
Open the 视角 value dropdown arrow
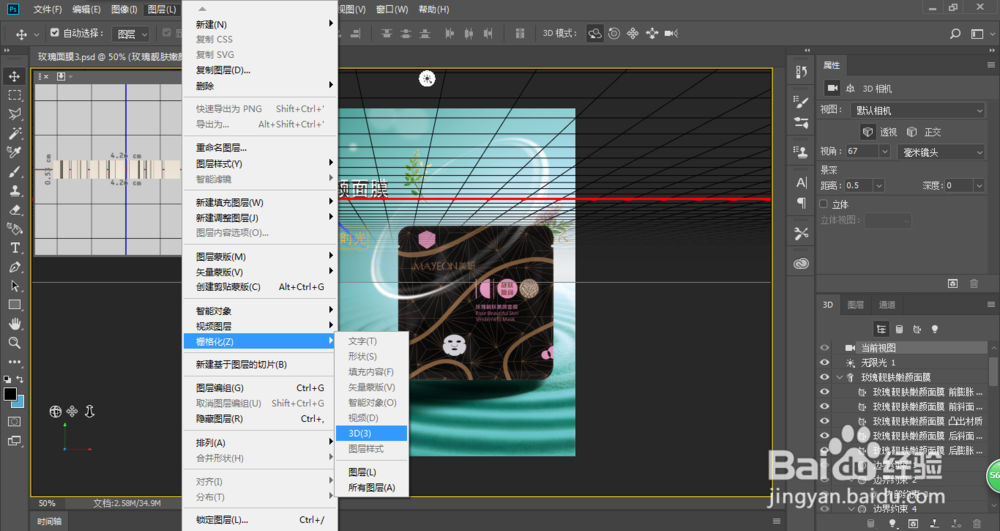[884, 152]
